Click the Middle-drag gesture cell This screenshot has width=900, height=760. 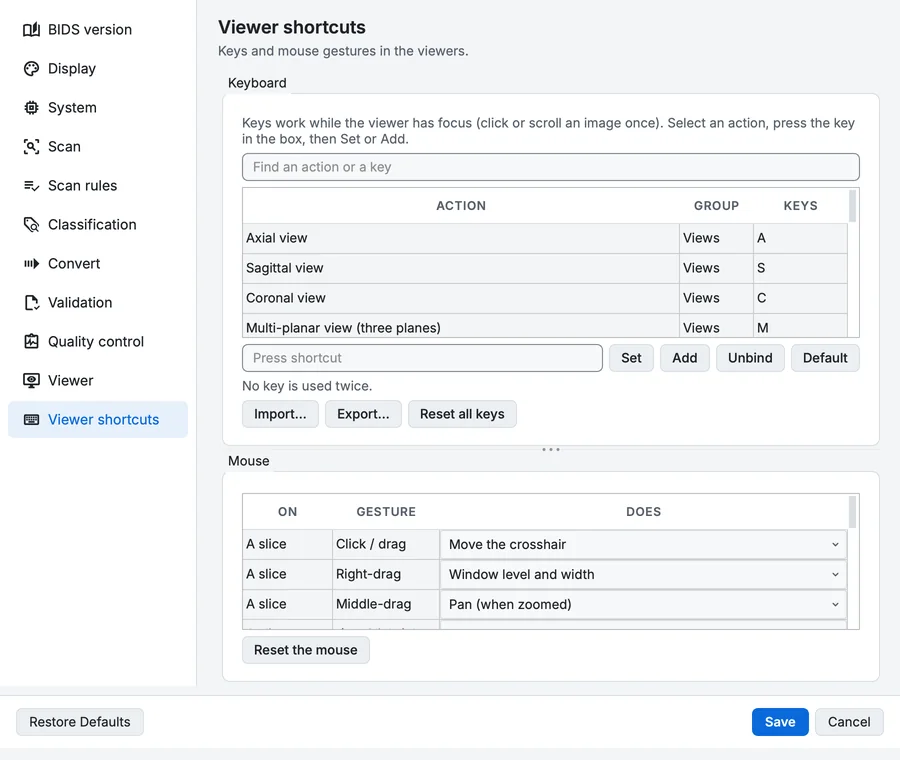(x=386, y=604)
